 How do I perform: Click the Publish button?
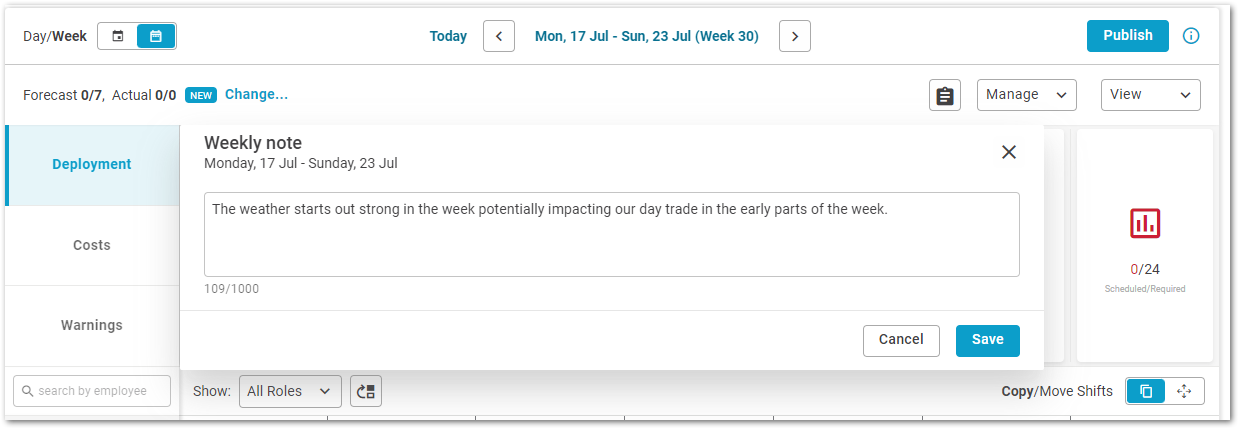(x=1128, y=35)
